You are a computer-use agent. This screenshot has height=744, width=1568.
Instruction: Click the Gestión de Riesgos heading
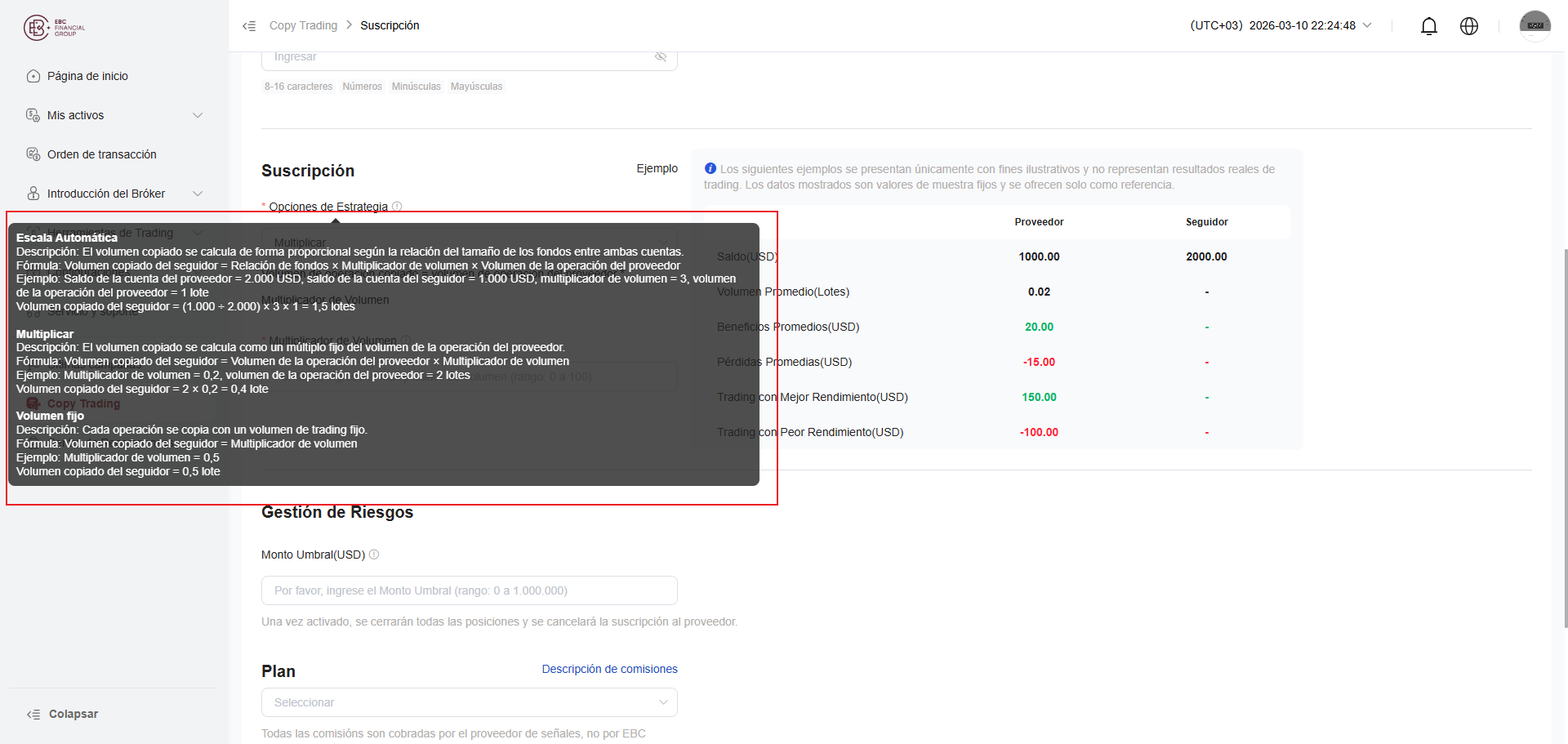(337, 512)
